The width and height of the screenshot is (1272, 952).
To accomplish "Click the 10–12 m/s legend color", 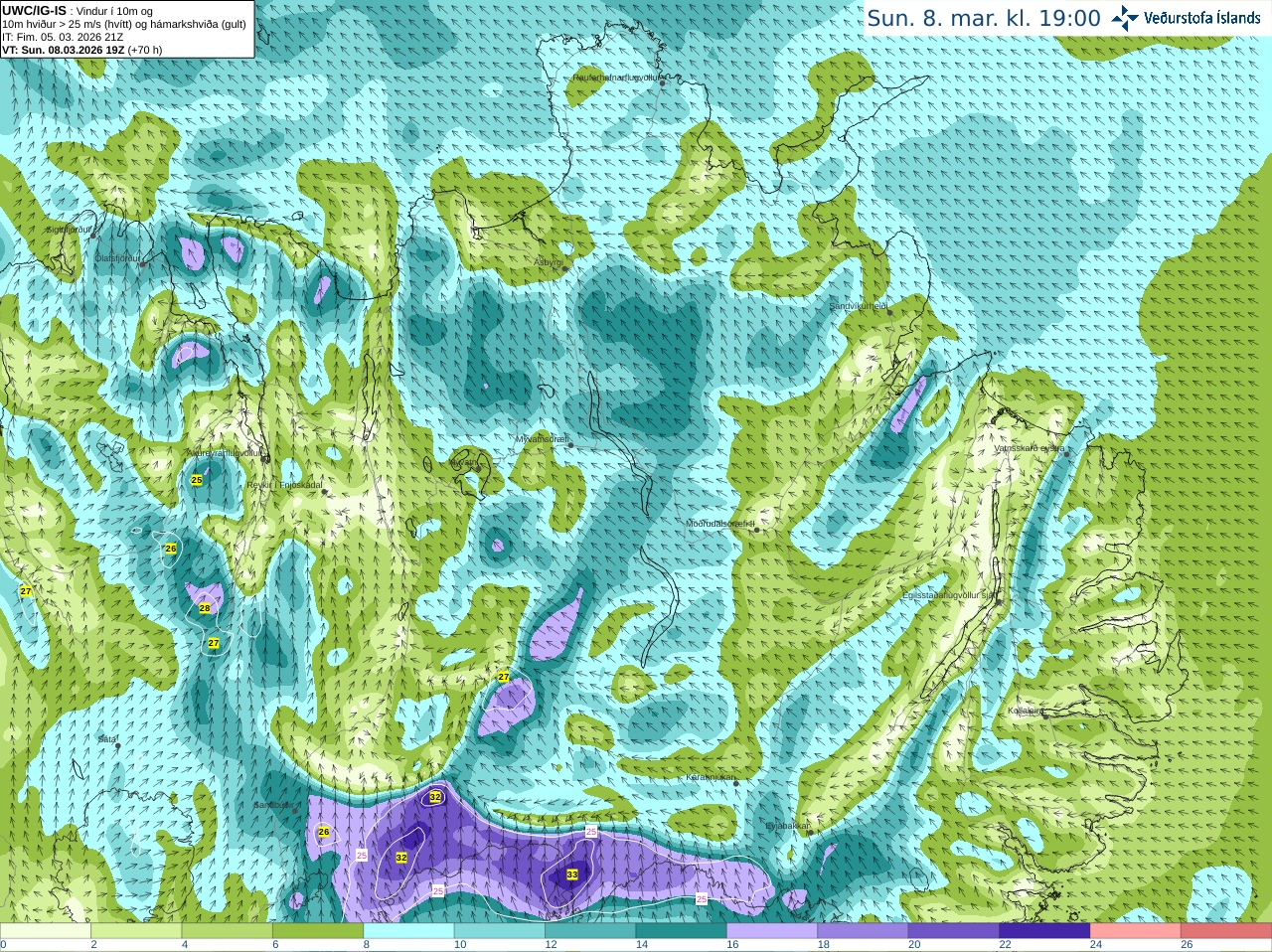I will (500, 931).
